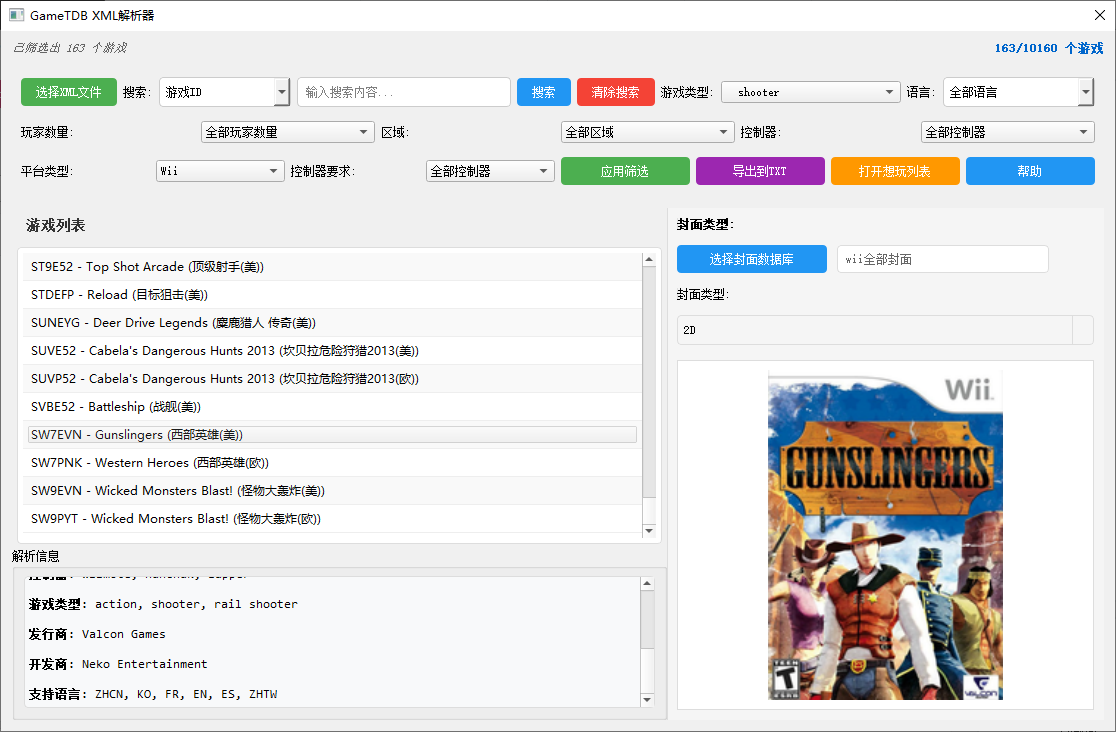
Task: Select SUVP52 - Cabela's Dangerous Hunts 2013 row
Action: (332, 379)
